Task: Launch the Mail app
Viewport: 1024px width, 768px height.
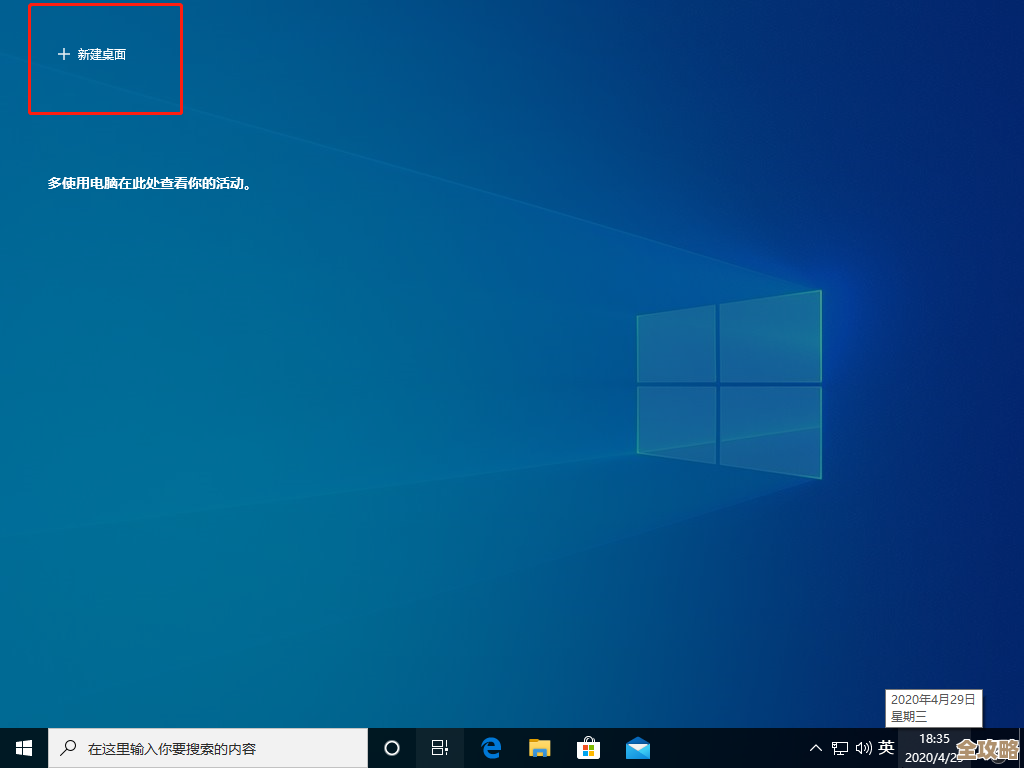Action: [637, 747]
